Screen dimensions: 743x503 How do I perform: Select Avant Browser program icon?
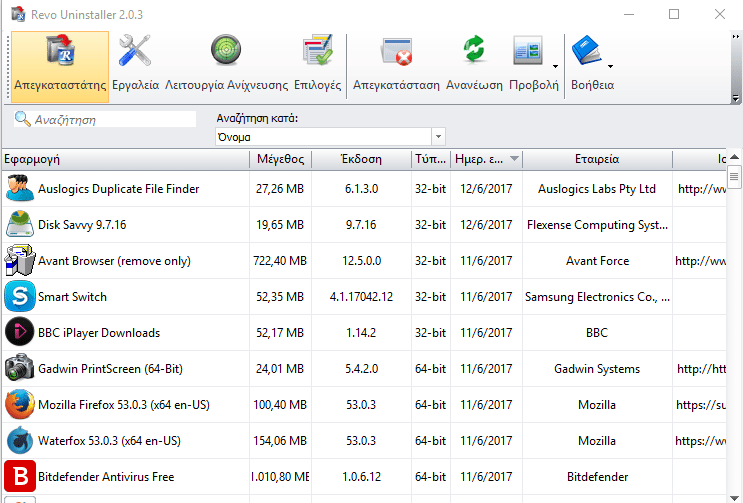(19, 260)
